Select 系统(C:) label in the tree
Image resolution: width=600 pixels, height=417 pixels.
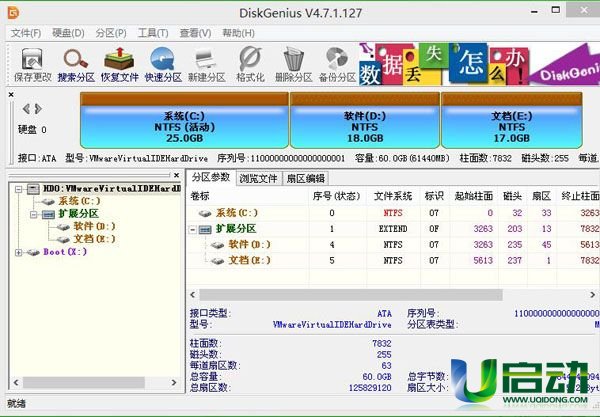coord(79,201)
